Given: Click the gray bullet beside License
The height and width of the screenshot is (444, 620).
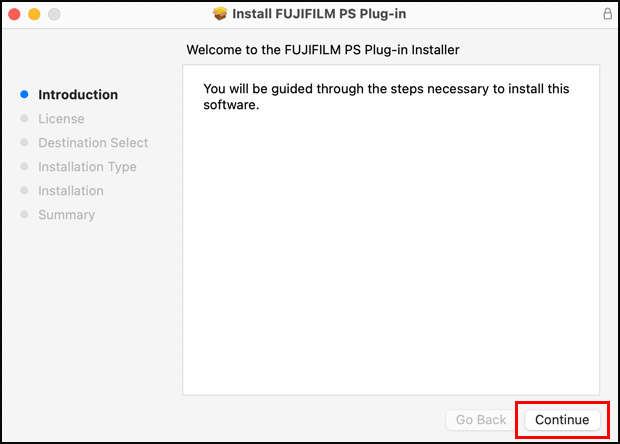Looking at the screenshot, I should 24,119.
